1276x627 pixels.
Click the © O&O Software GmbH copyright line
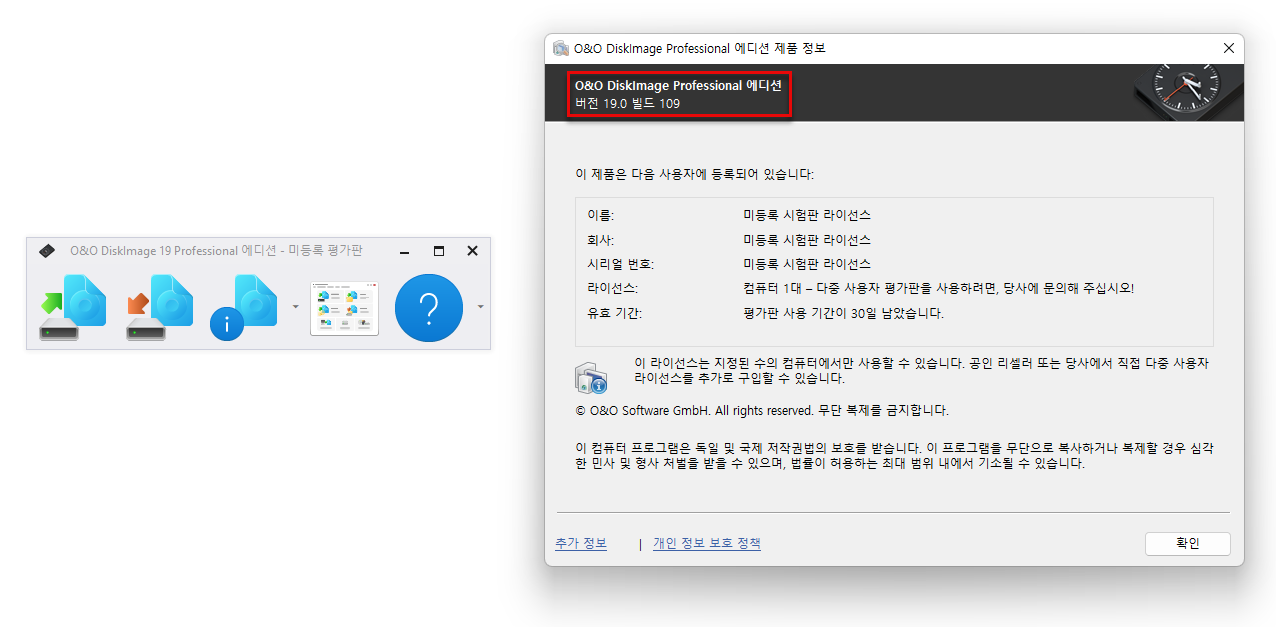tap(761, 410)
